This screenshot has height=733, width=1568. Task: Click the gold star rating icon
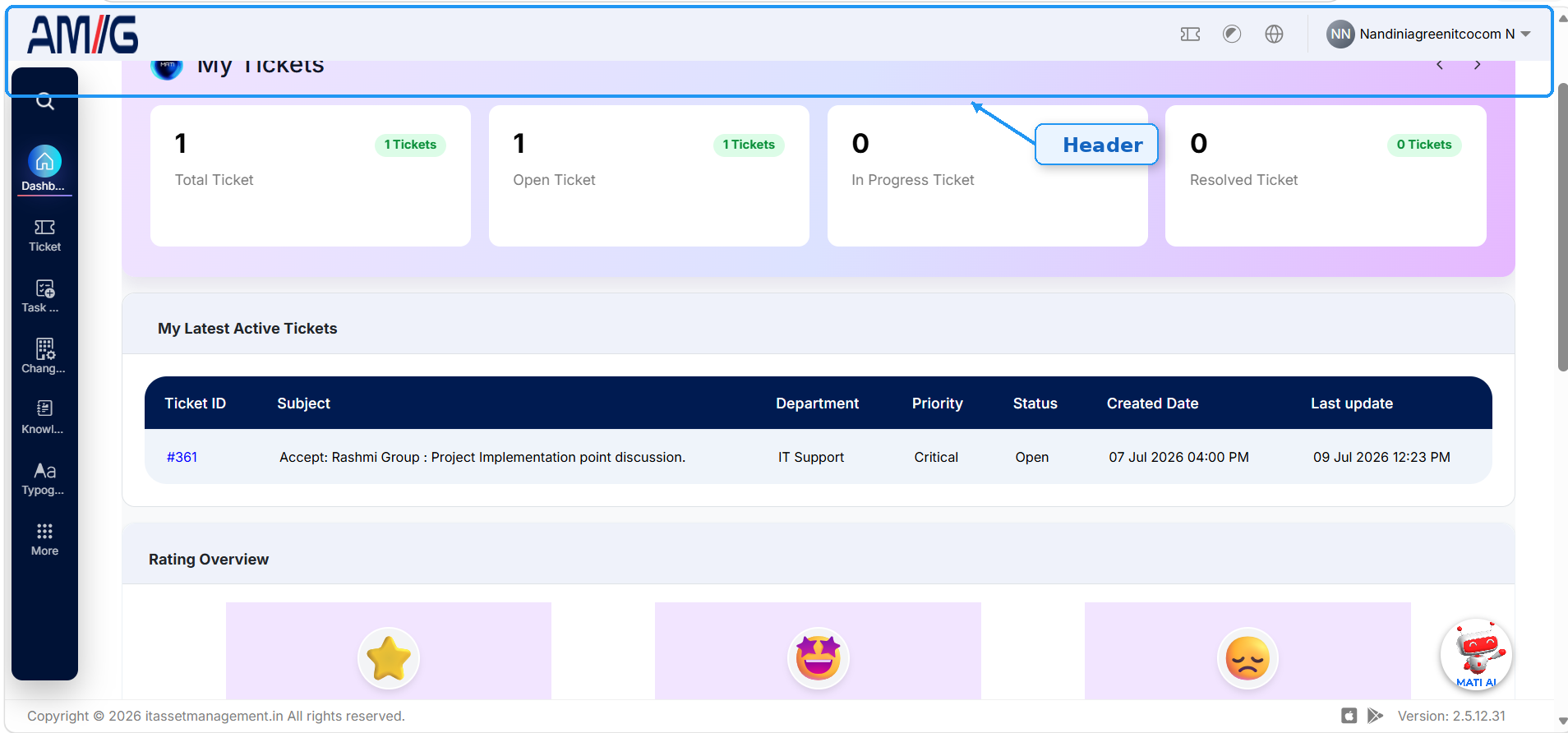pyautogui.click(x=389, y=658)
